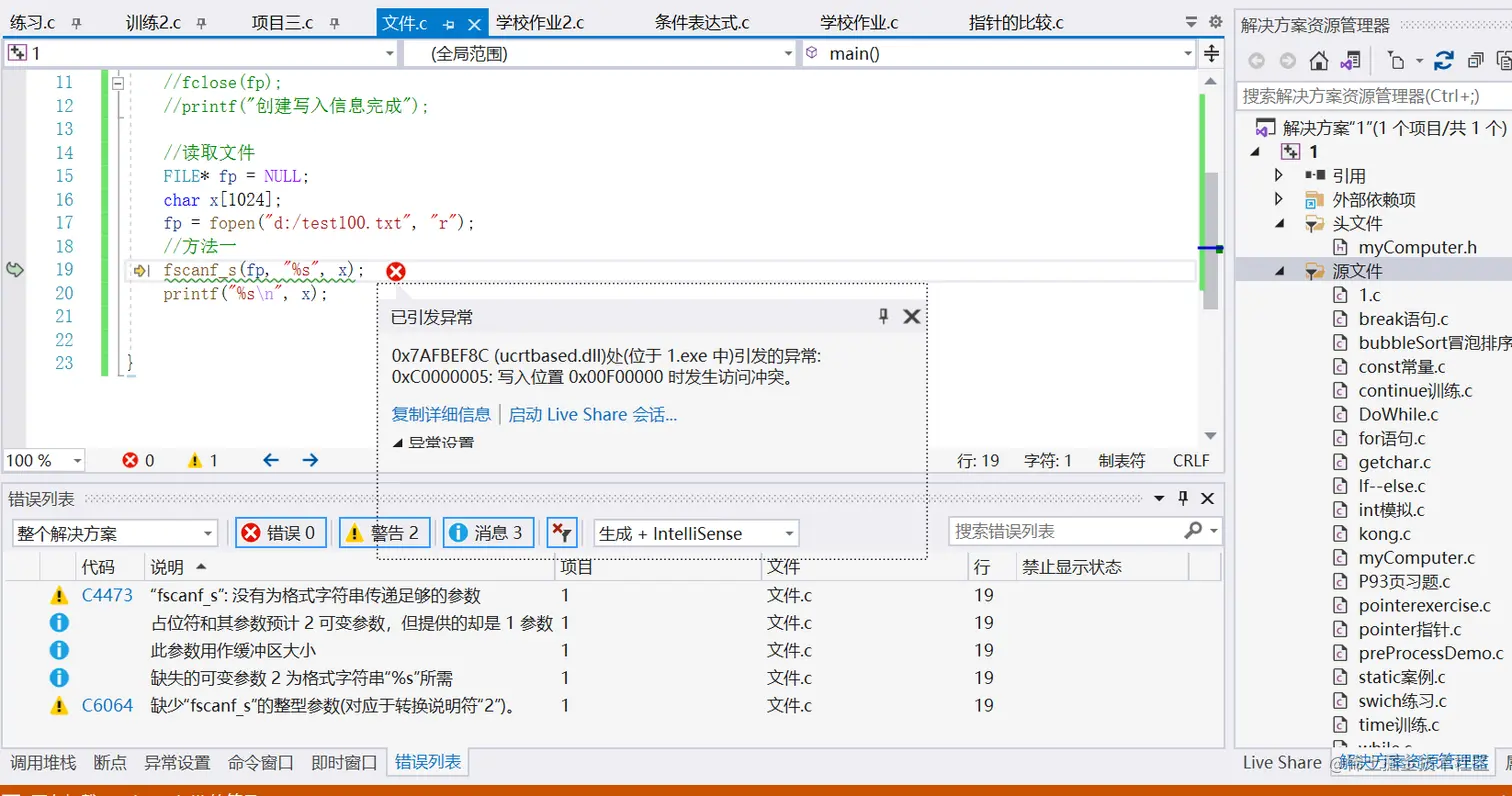Switch to the 练习.c tab
The width and height of the screenshot is (1512, 796).
[x=33, y=23]
